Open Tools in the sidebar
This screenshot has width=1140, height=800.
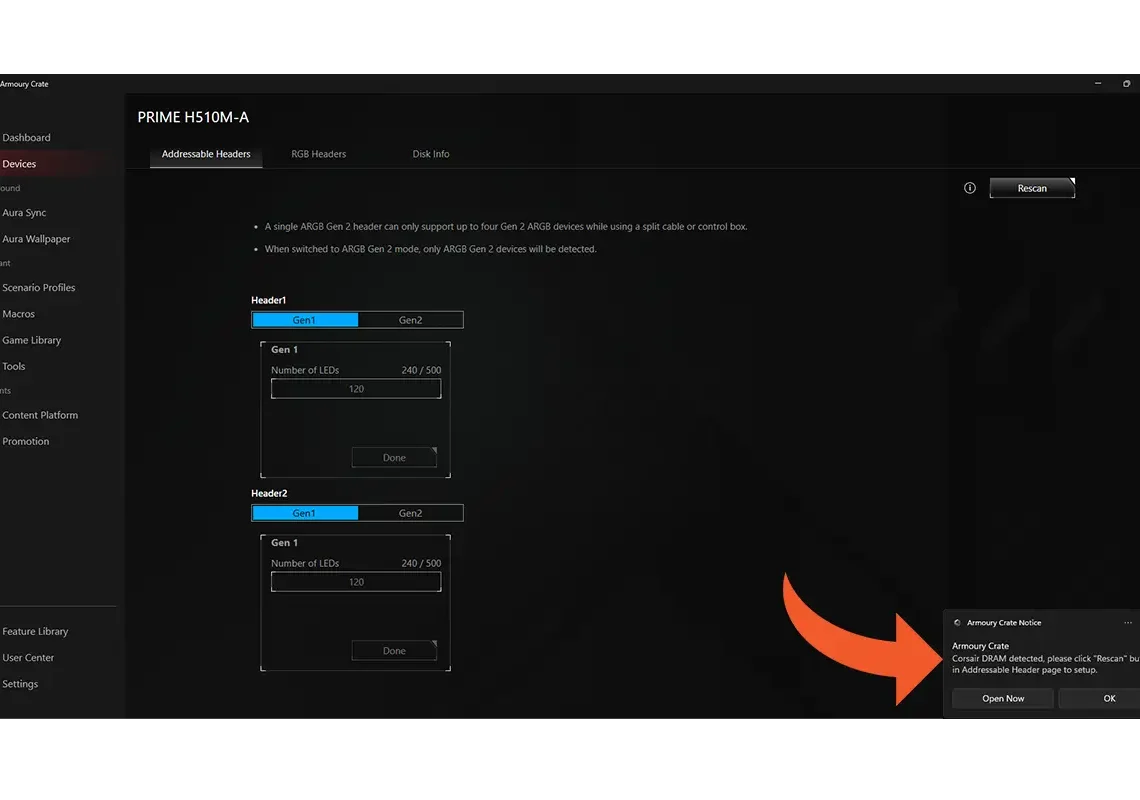(x=14, y=366)
